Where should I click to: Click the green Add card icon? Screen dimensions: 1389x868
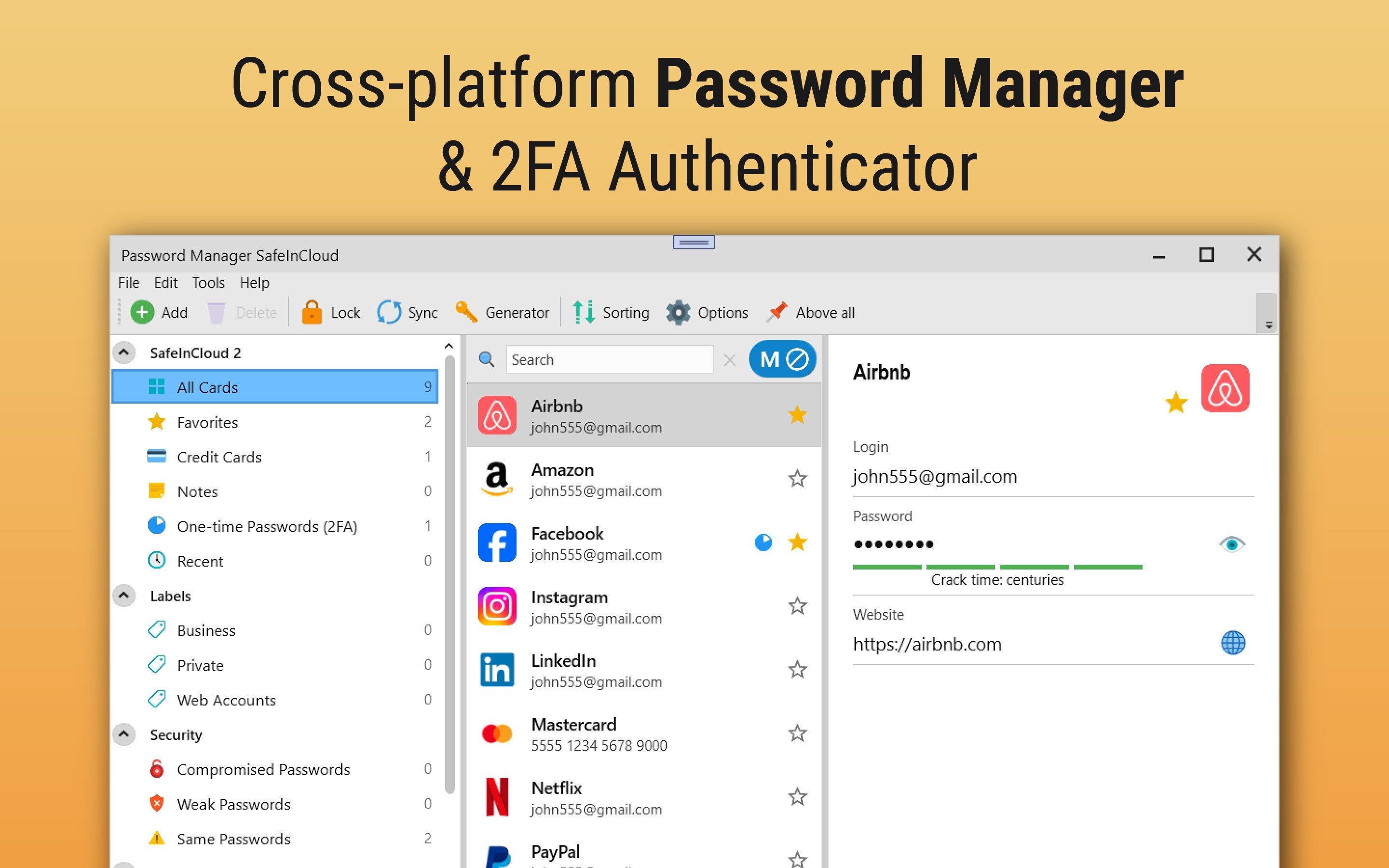click(x=142, y=312)
